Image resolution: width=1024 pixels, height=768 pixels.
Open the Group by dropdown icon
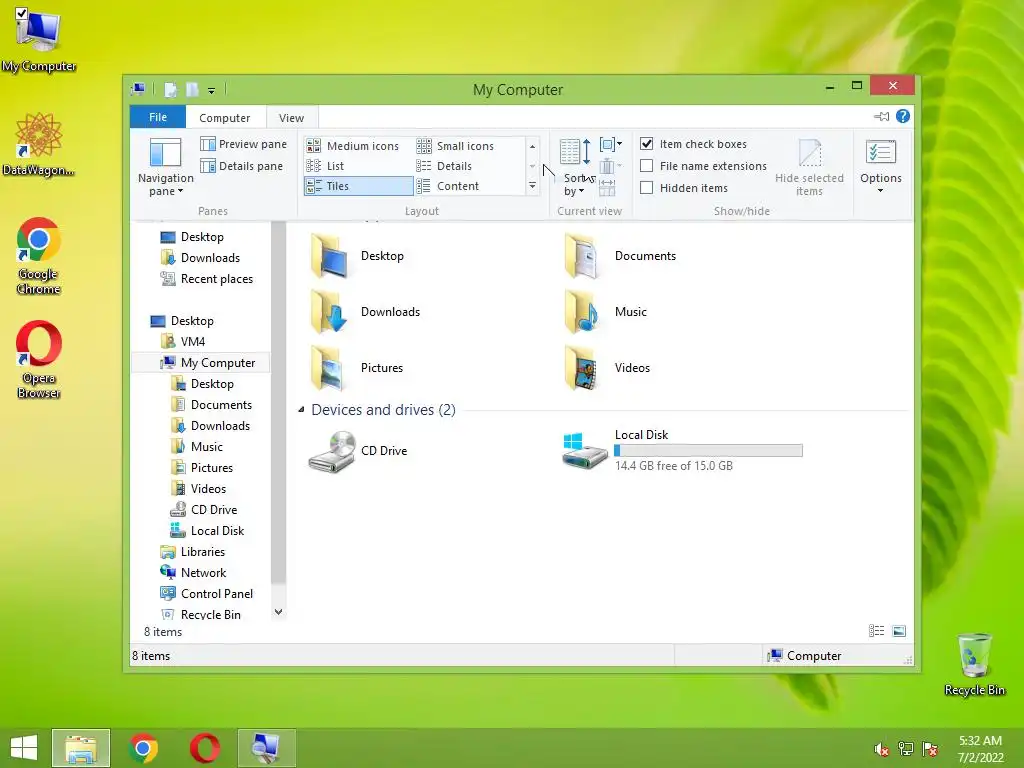click(611, 144)
